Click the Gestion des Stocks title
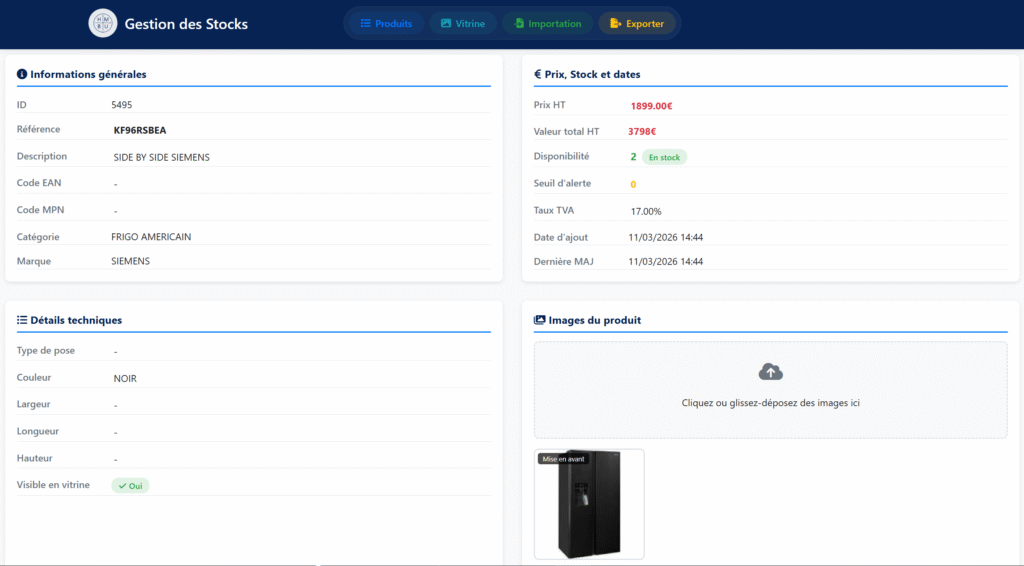This screenshot has width=1024, height=566. tap(186, 23)
